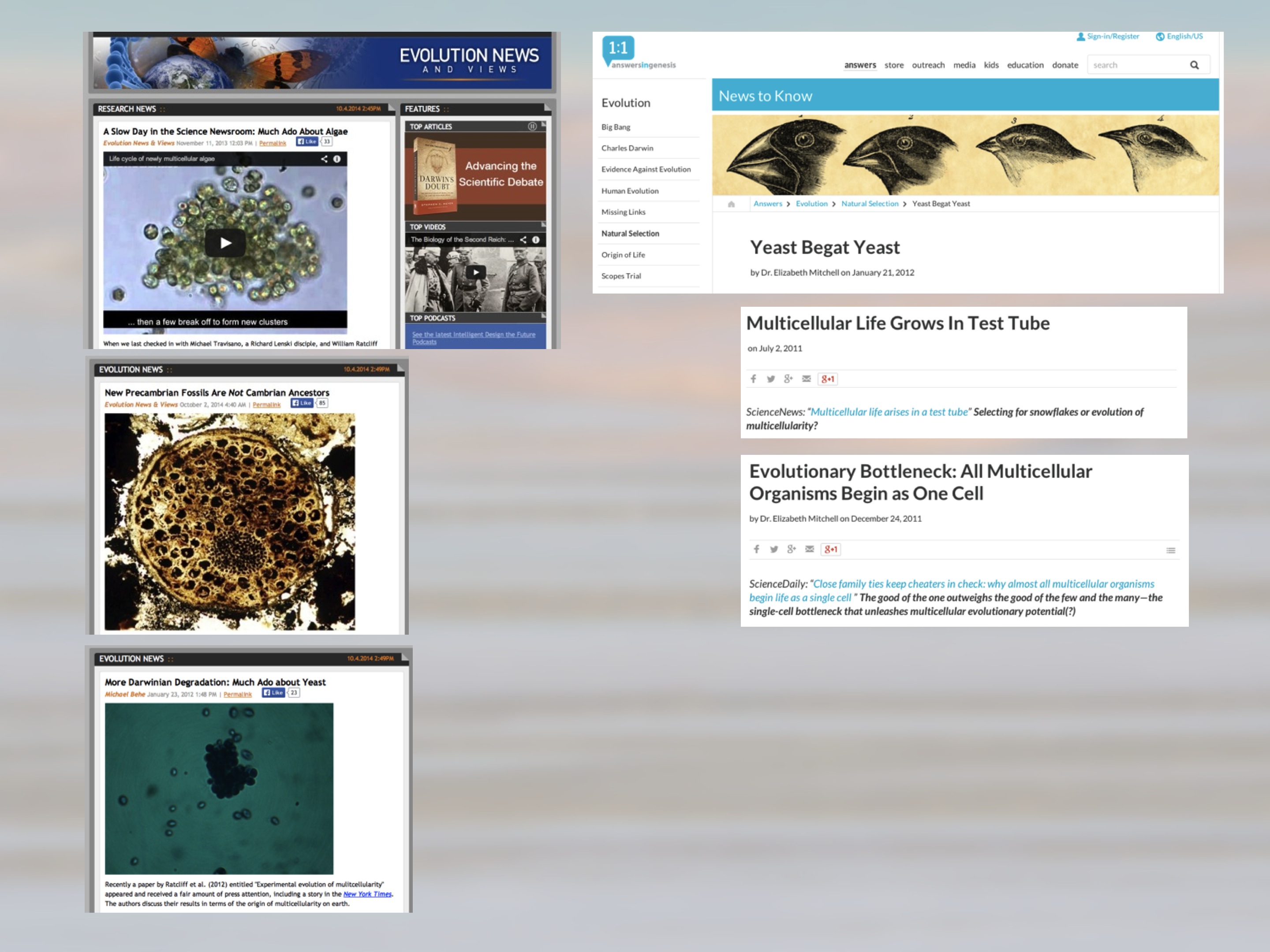Viewport: 1270px width, 952px height.
Task: Open 'A Slow Day in the Science Newsroom' headline
Action: [x=226, y=131]
